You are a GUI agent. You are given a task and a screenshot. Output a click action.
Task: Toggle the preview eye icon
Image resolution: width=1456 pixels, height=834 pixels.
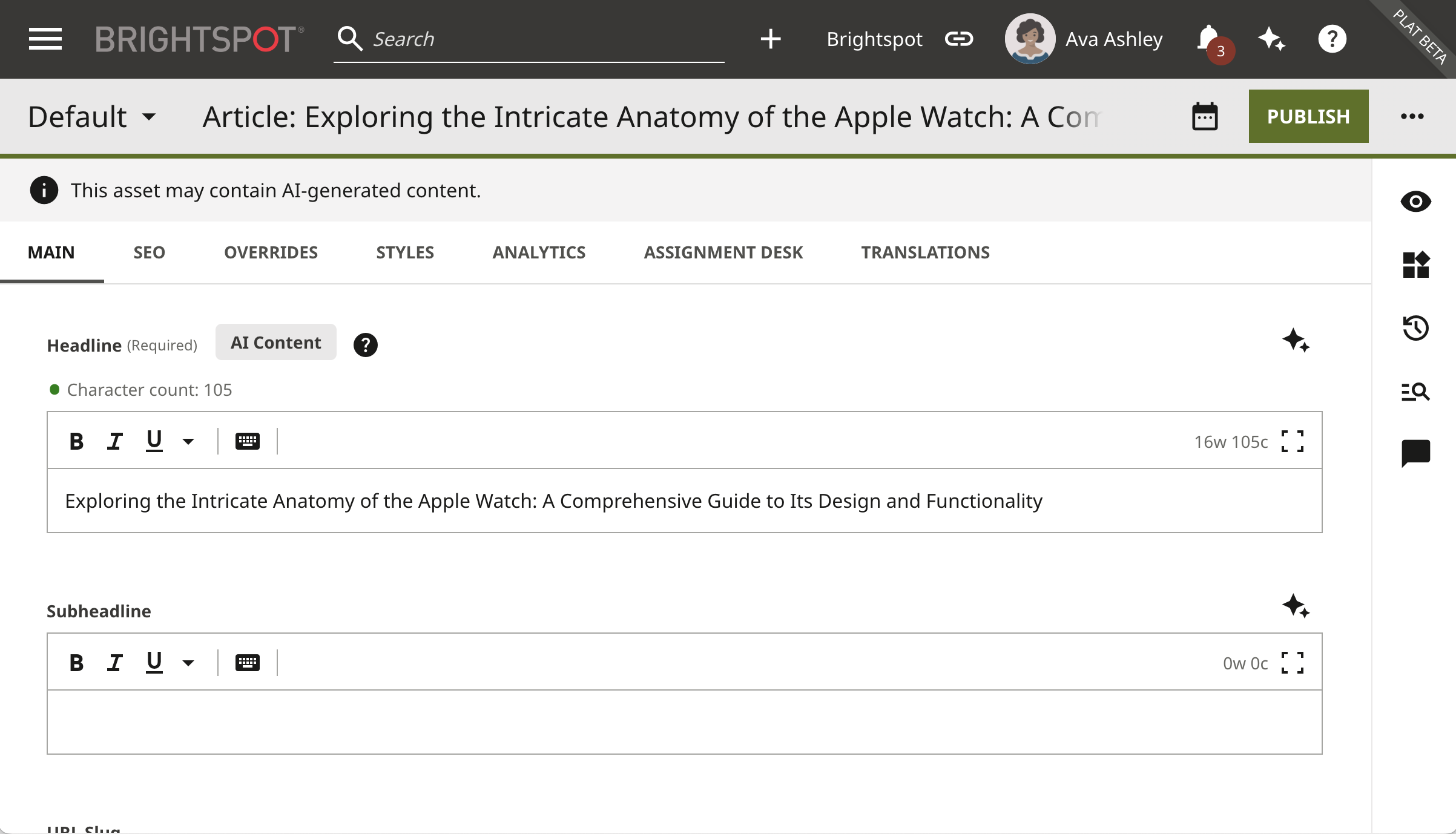click(1415, 202)
